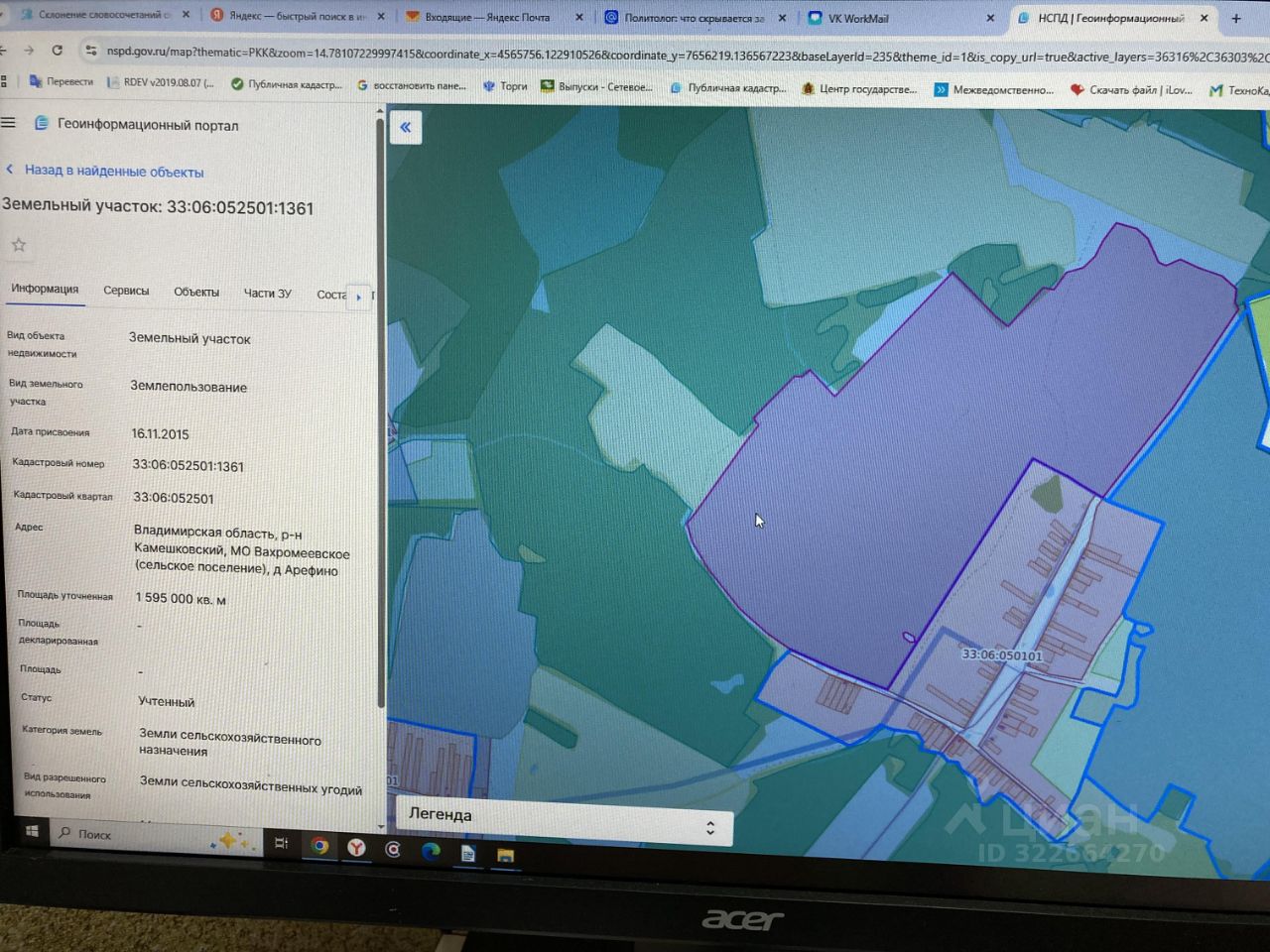The image size is (1270, 952).
Task: Go back via Назад в найденные объекты
Action: 105,171
